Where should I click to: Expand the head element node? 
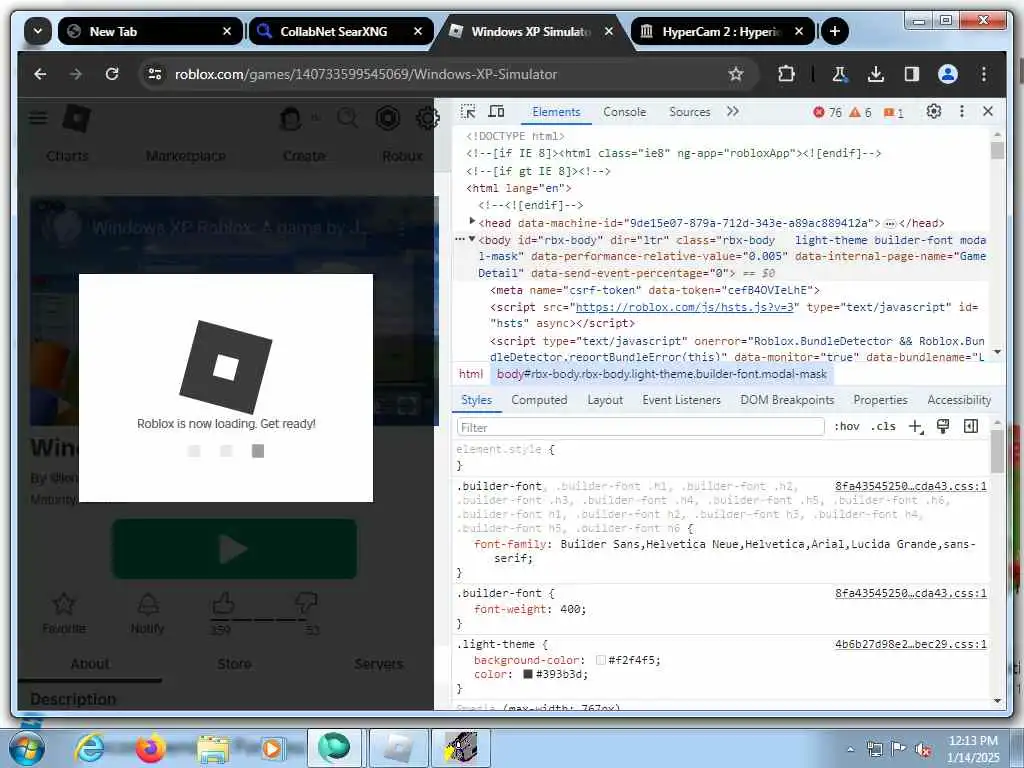(472, 222)
